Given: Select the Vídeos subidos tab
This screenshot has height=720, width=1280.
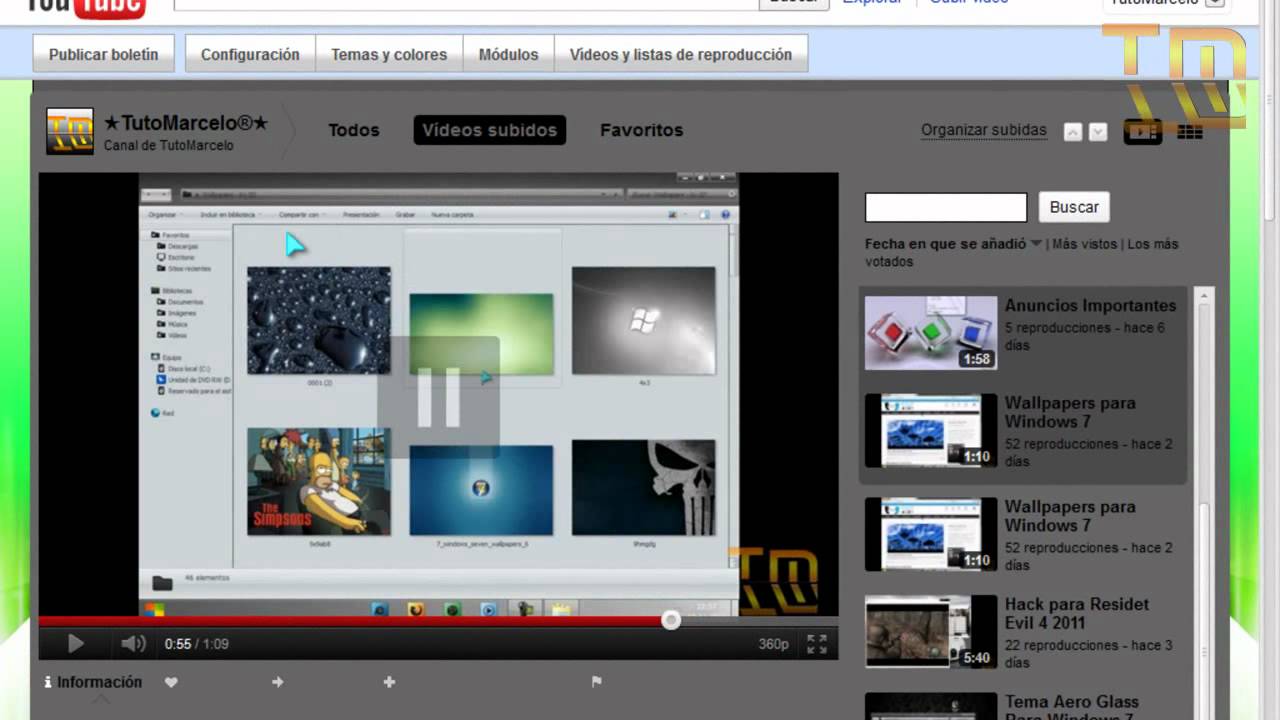Looking at the screenshot, I should click(x=490, y=130).
